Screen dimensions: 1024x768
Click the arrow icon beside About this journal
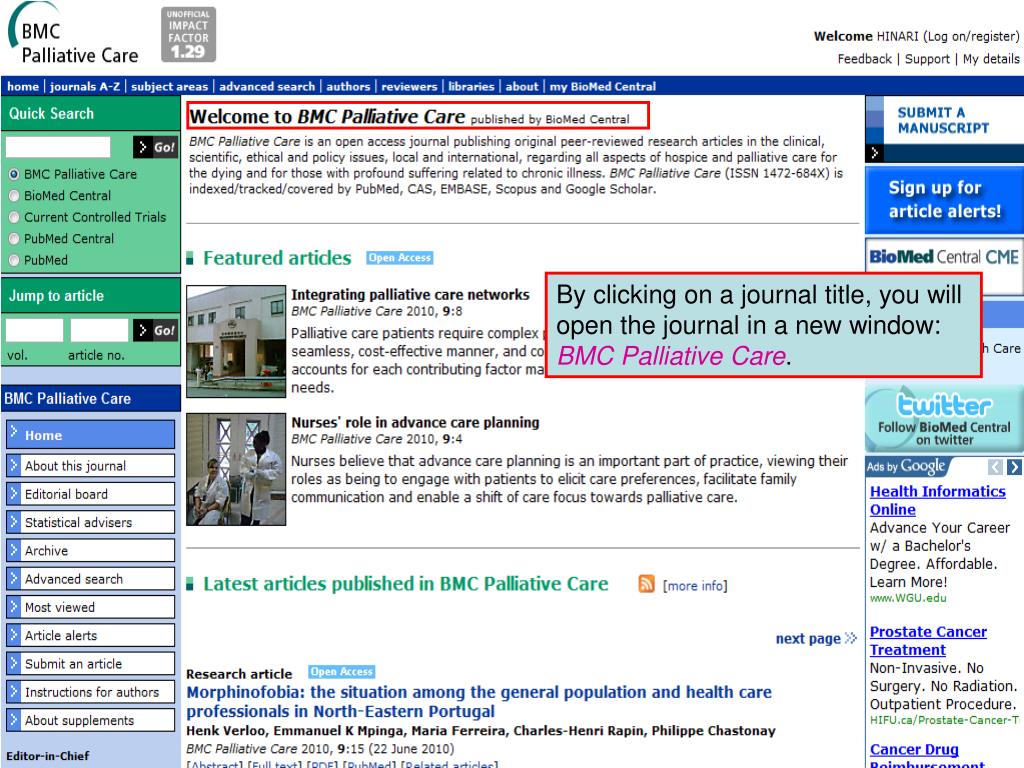click(14, 465)
